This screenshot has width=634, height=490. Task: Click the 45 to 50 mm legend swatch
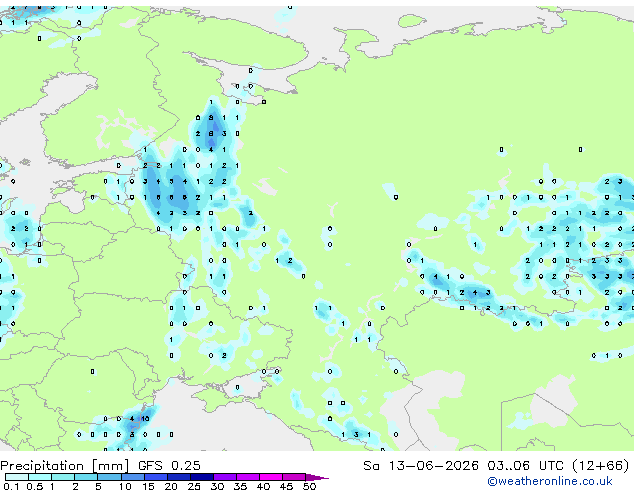point(294,477)
